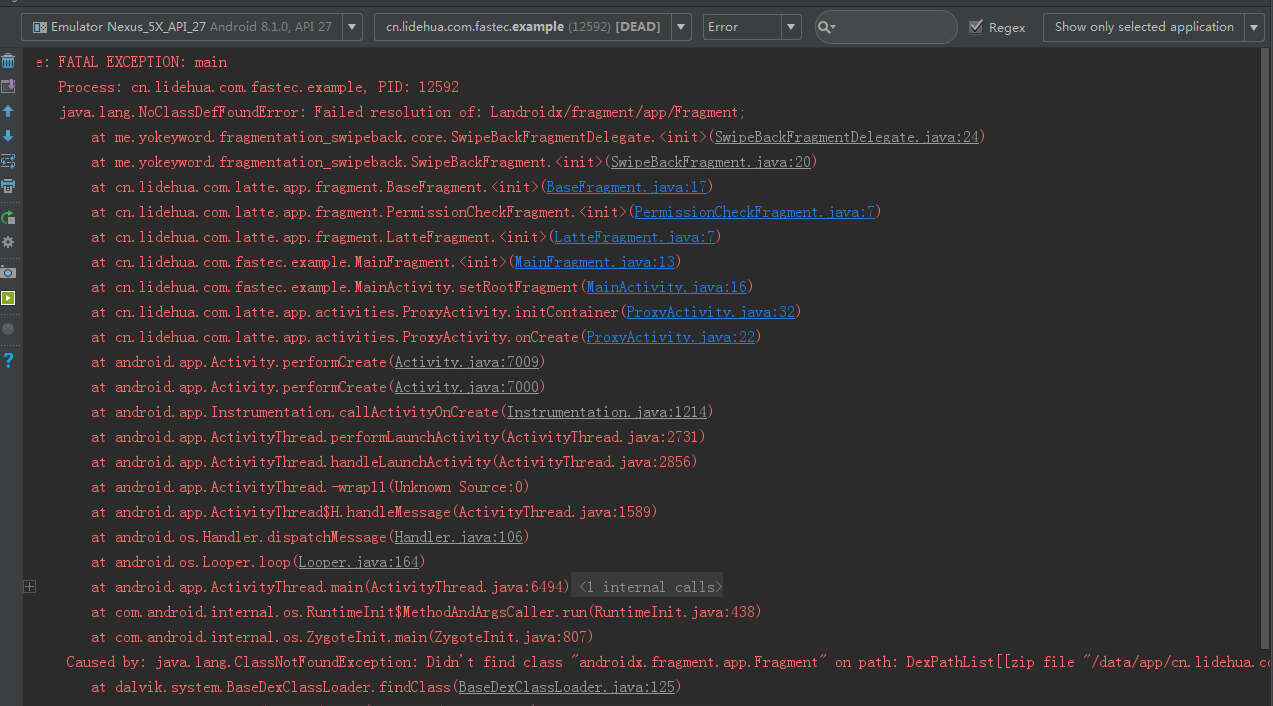This screenshot has height=706, width=1273.
Task: Click the java.lang.NoClassDefFoundError line
Action: pyautogui.click(x=402, y=112)
